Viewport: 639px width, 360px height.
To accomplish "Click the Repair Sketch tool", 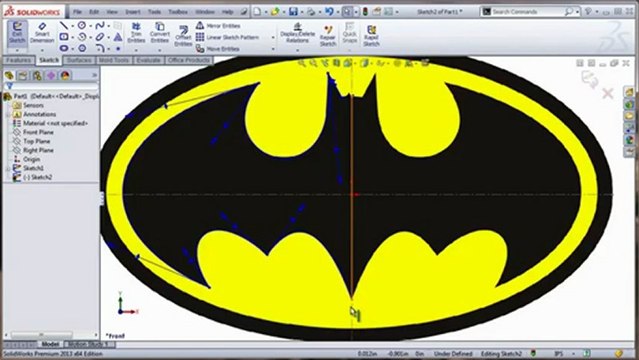I will (328, 35).
